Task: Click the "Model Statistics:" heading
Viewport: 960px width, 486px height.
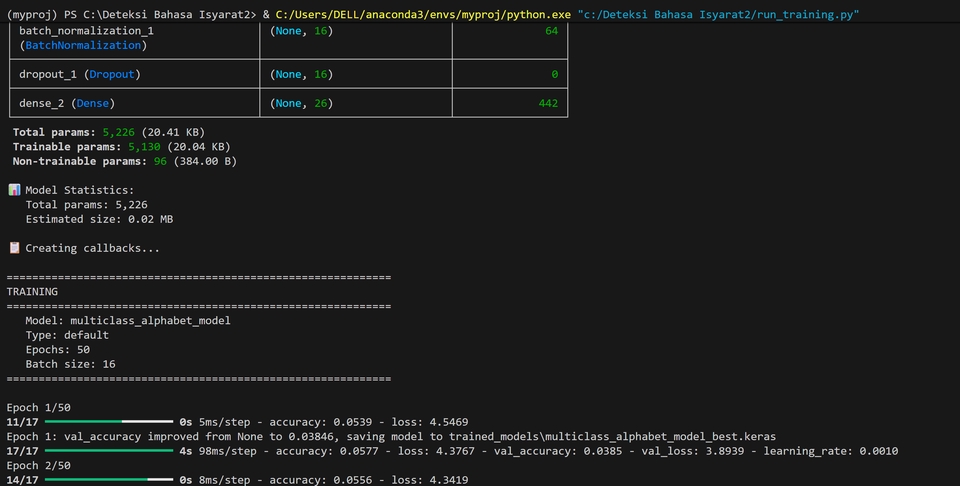Action: [x=80, y=190]
